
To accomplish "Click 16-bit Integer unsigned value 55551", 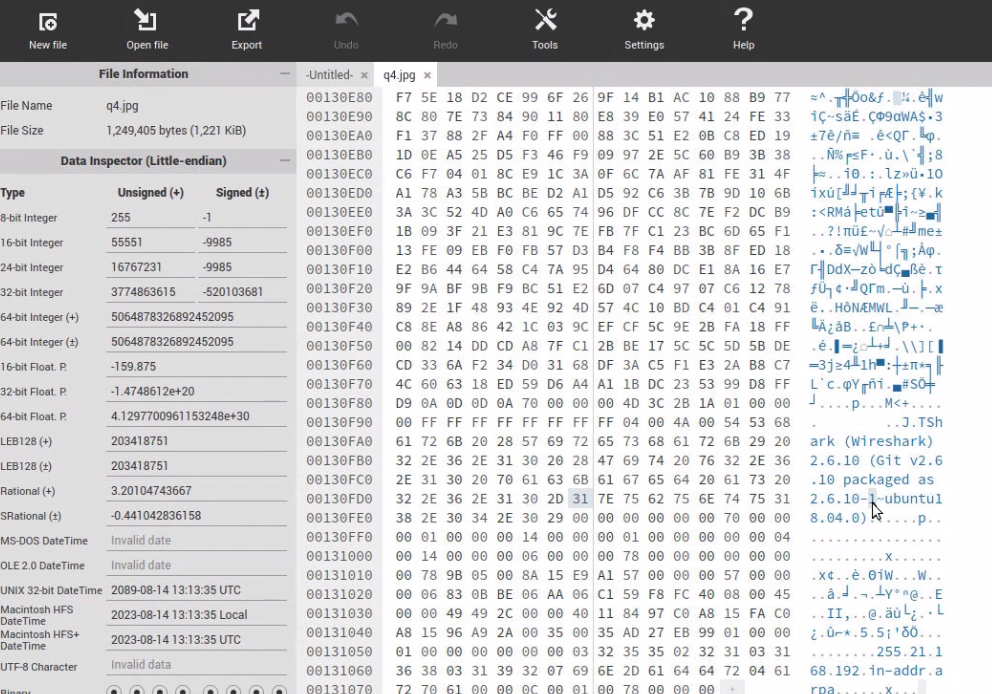I will (151, 242).
